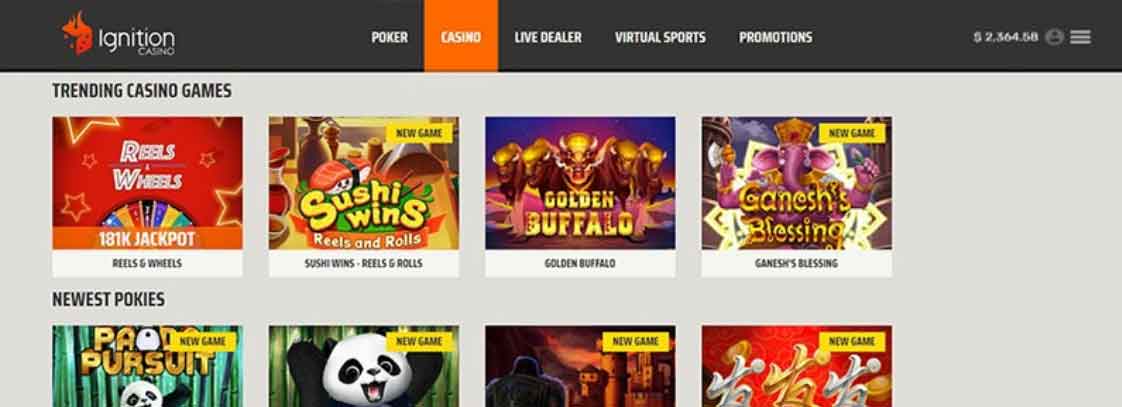
Task: Open Ganesh's Blessing game thumbnail
Action: point(796,183)
